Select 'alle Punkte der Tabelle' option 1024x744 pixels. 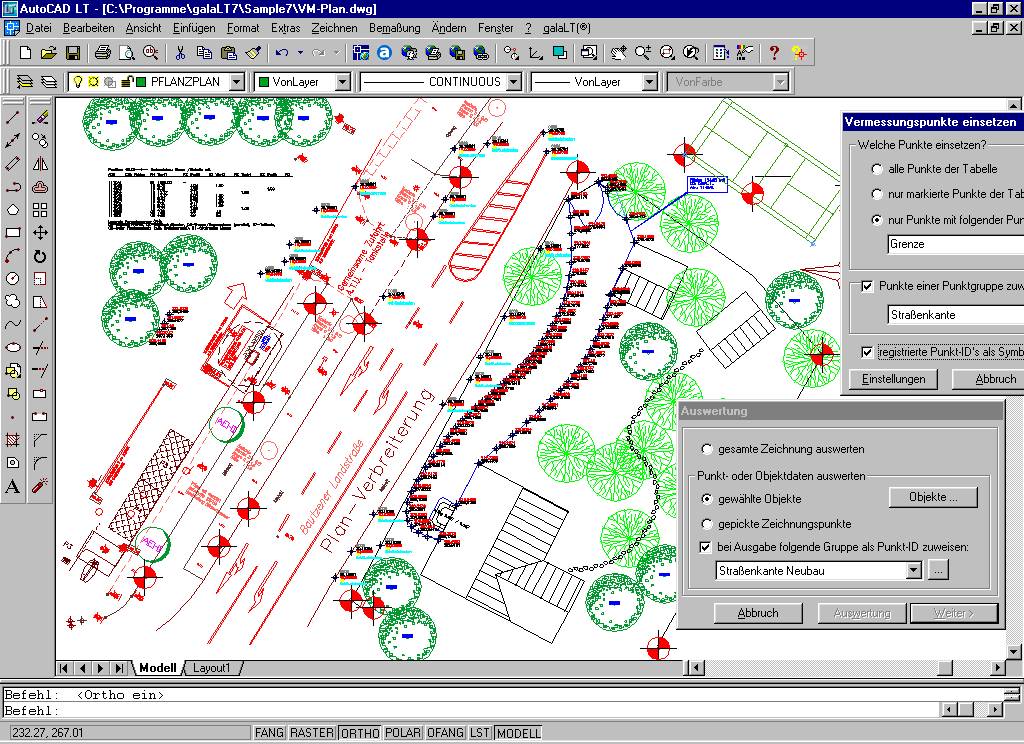tap(878, 169)
